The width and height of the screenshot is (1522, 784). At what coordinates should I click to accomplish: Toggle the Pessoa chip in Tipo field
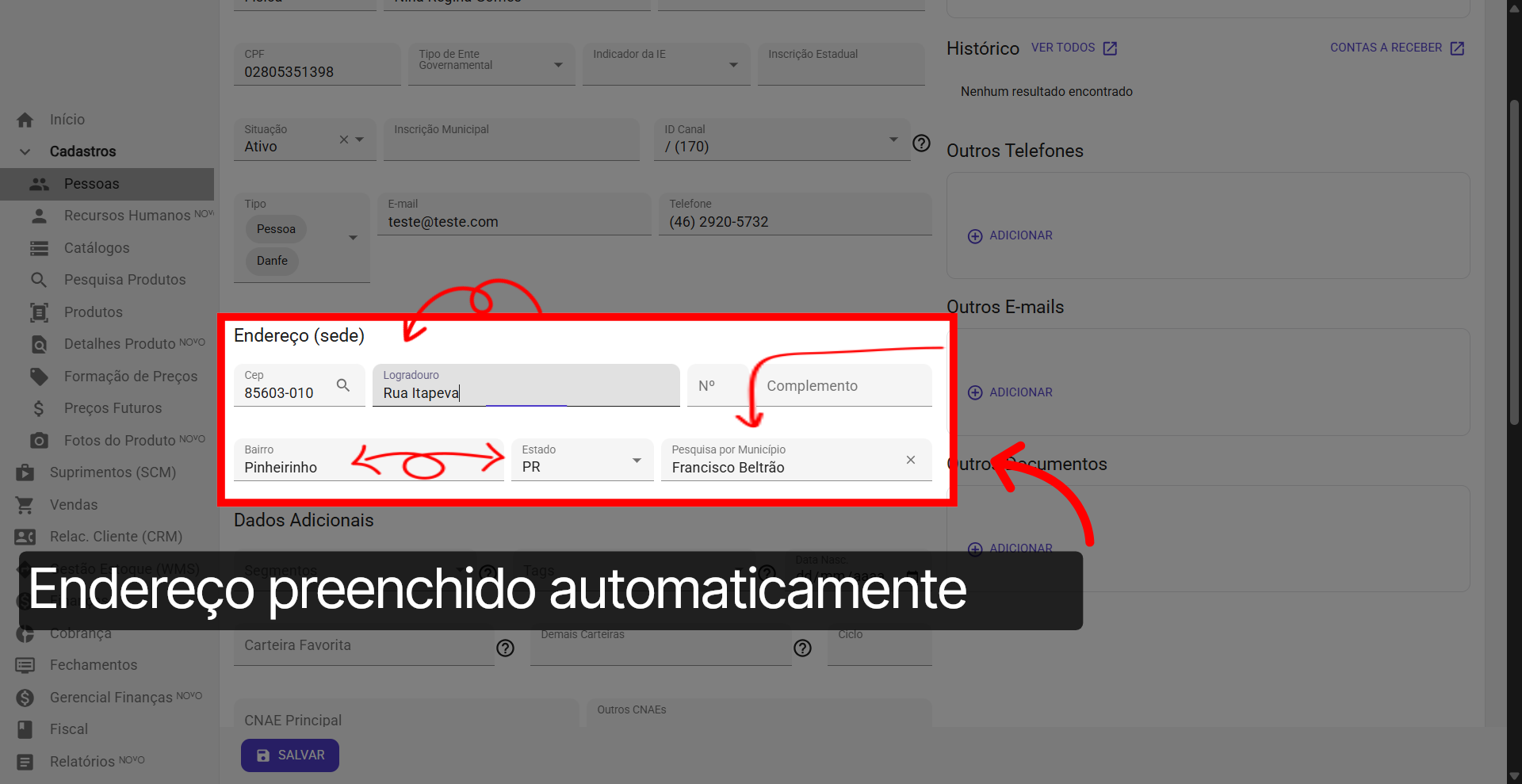(275, 229)
